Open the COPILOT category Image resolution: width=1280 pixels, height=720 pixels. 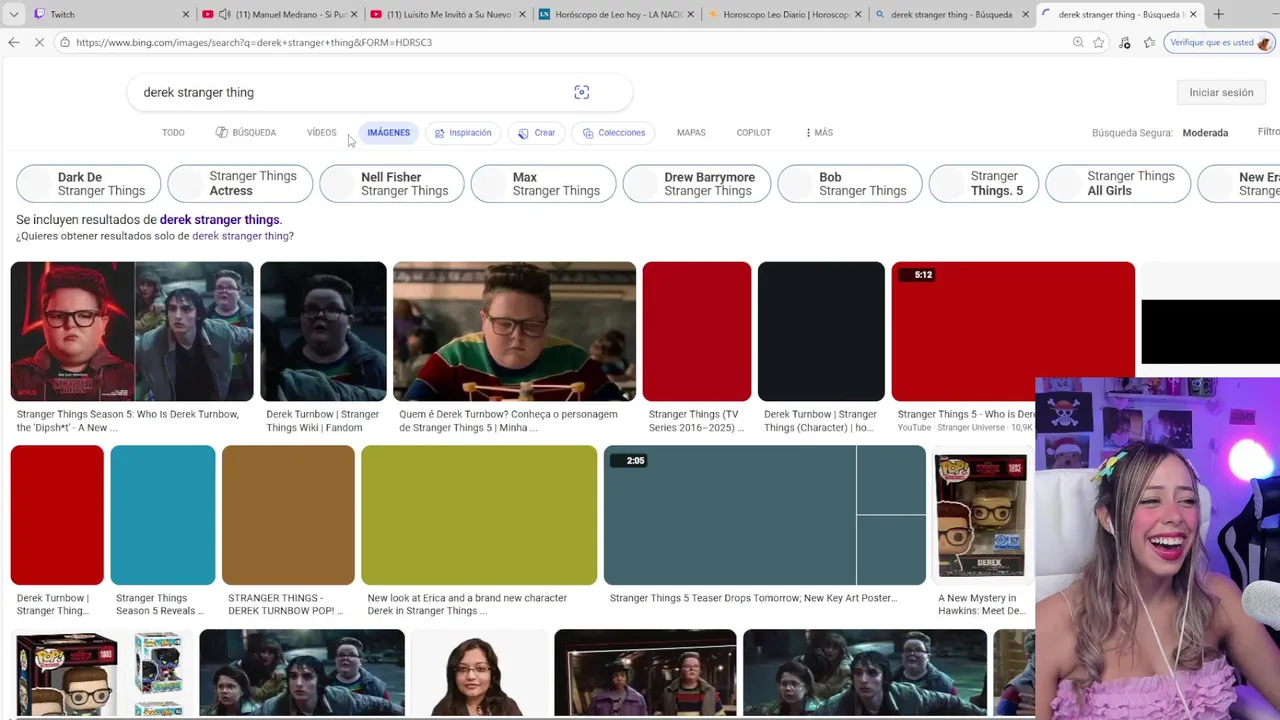(753, 132)
